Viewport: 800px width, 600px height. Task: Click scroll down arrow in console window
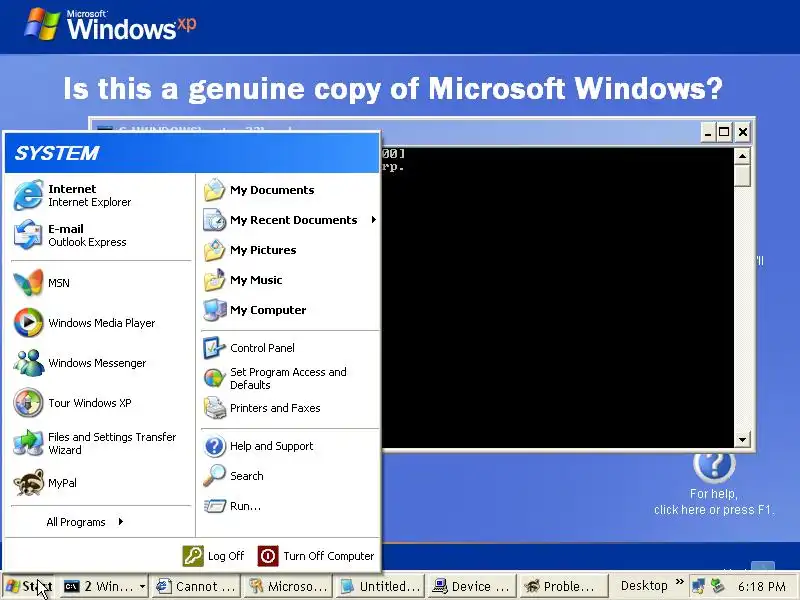[x=742, y=439]
